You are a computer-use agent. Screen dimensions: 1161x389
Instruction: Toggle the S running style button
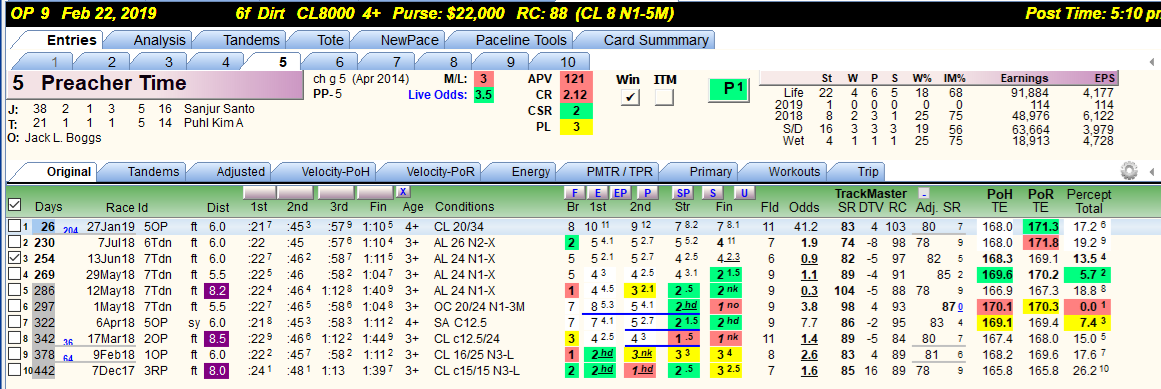pos(712,192)
